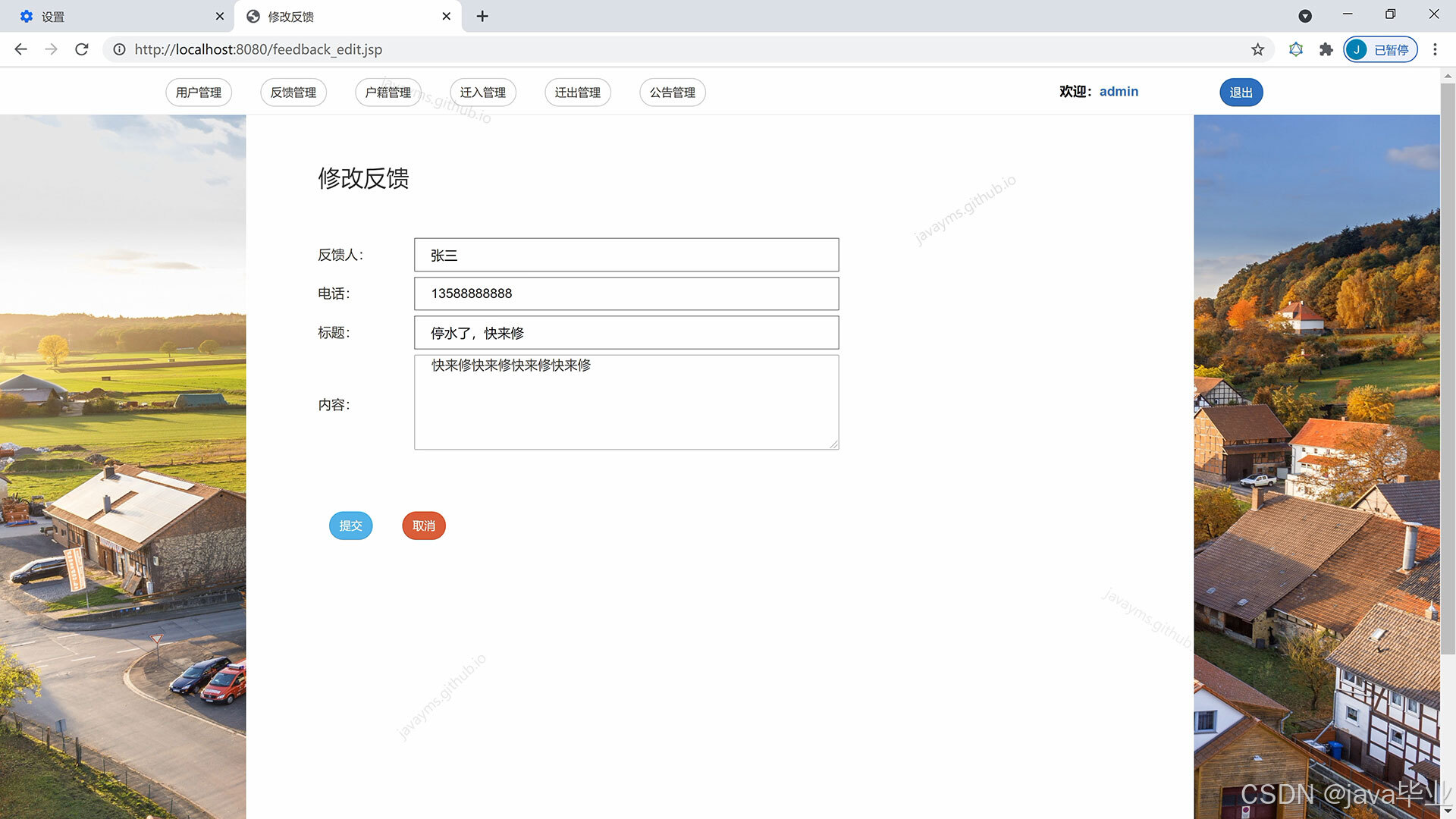Focus the 标题 input field
Screen dimensions: 1456x819
626,333
